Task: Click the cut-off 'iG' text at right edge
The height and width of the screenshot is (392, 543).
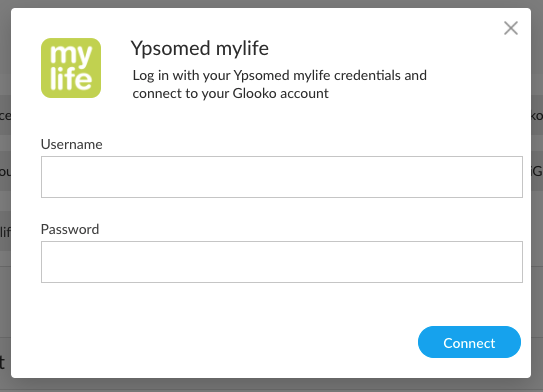Action: coord(537,171)
